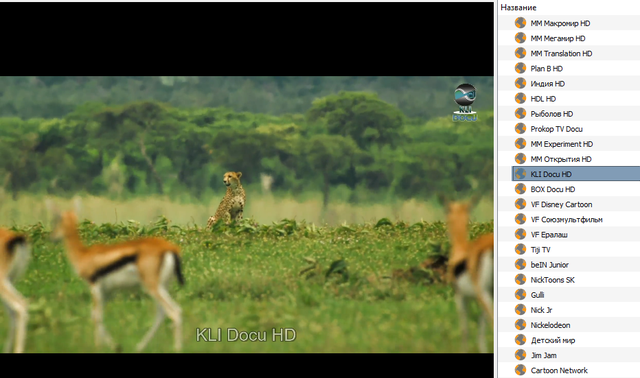
Task: Click the icon beside HDL HD
Action: point(520,98)
